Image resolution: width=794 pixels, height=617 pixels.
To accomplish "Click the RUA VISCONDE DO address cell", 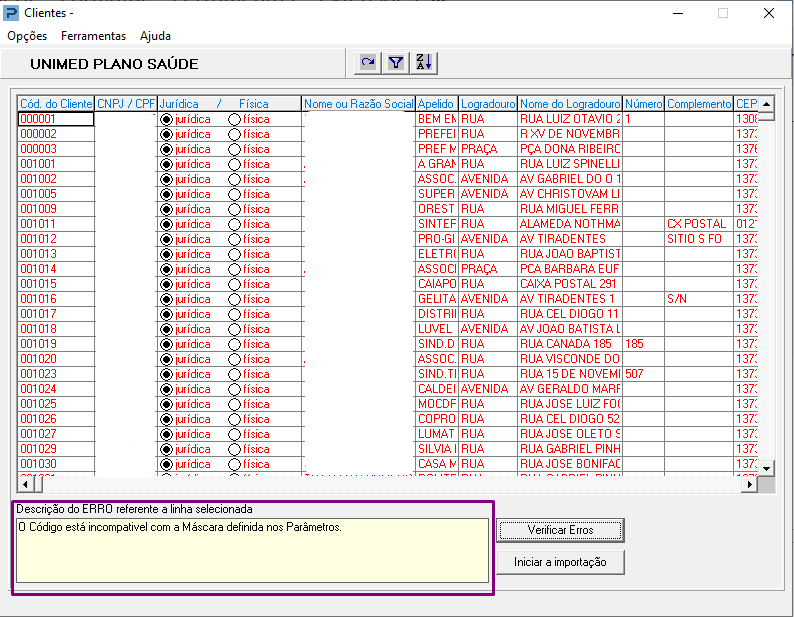I will coord(570,359).
